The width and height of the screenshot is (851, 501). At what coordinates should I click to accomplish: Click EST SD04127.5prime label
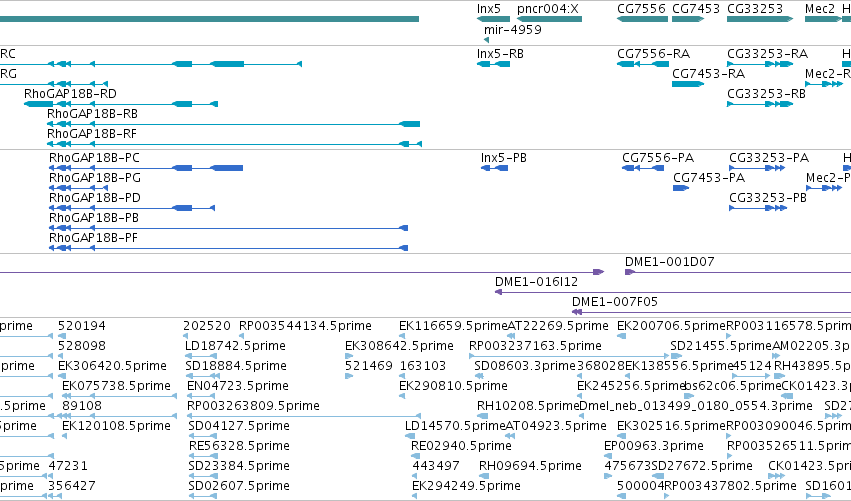click(239, 427)
